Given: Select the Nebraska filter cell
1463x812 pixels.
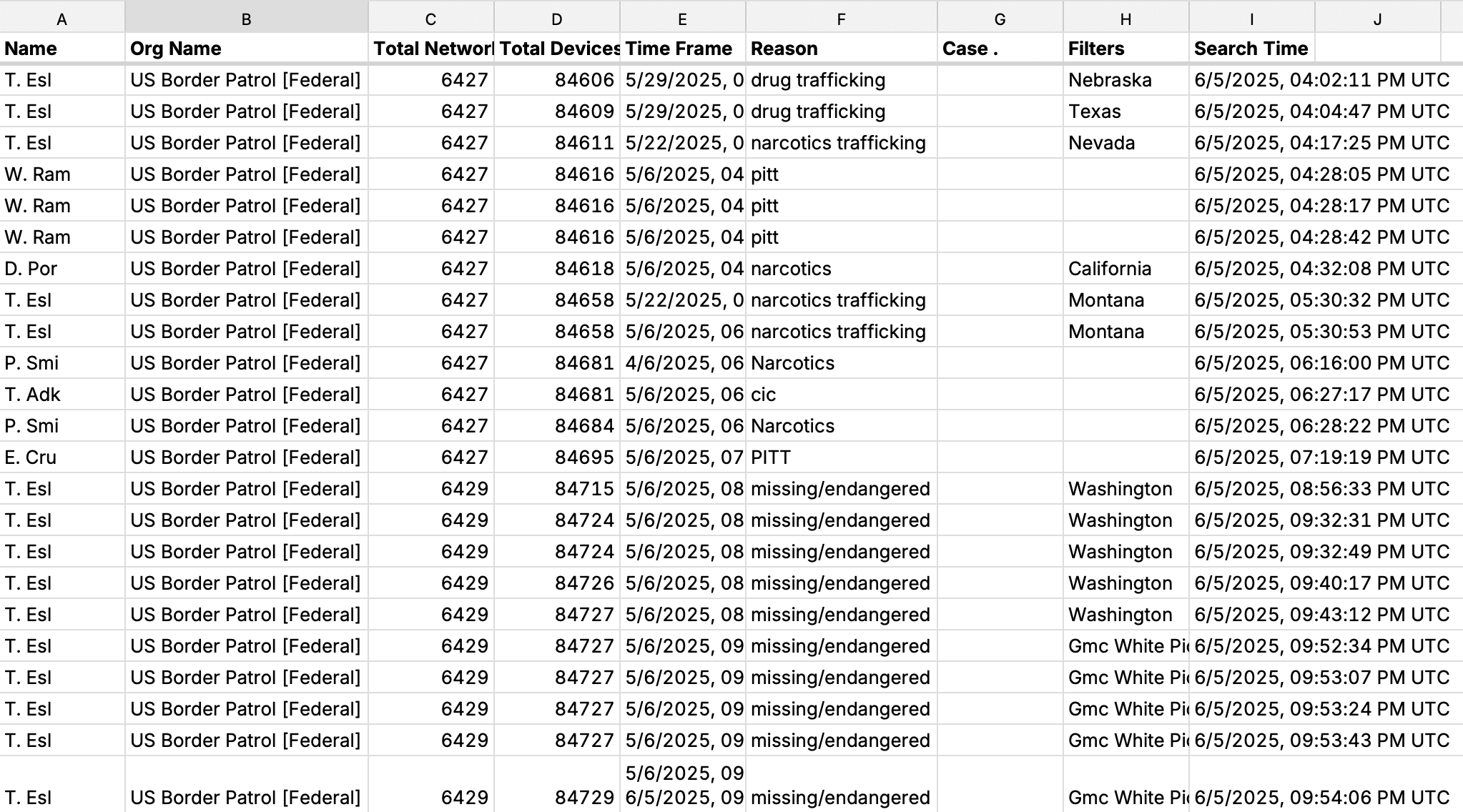Looking at the screenshot, I should pos(1125,80).
